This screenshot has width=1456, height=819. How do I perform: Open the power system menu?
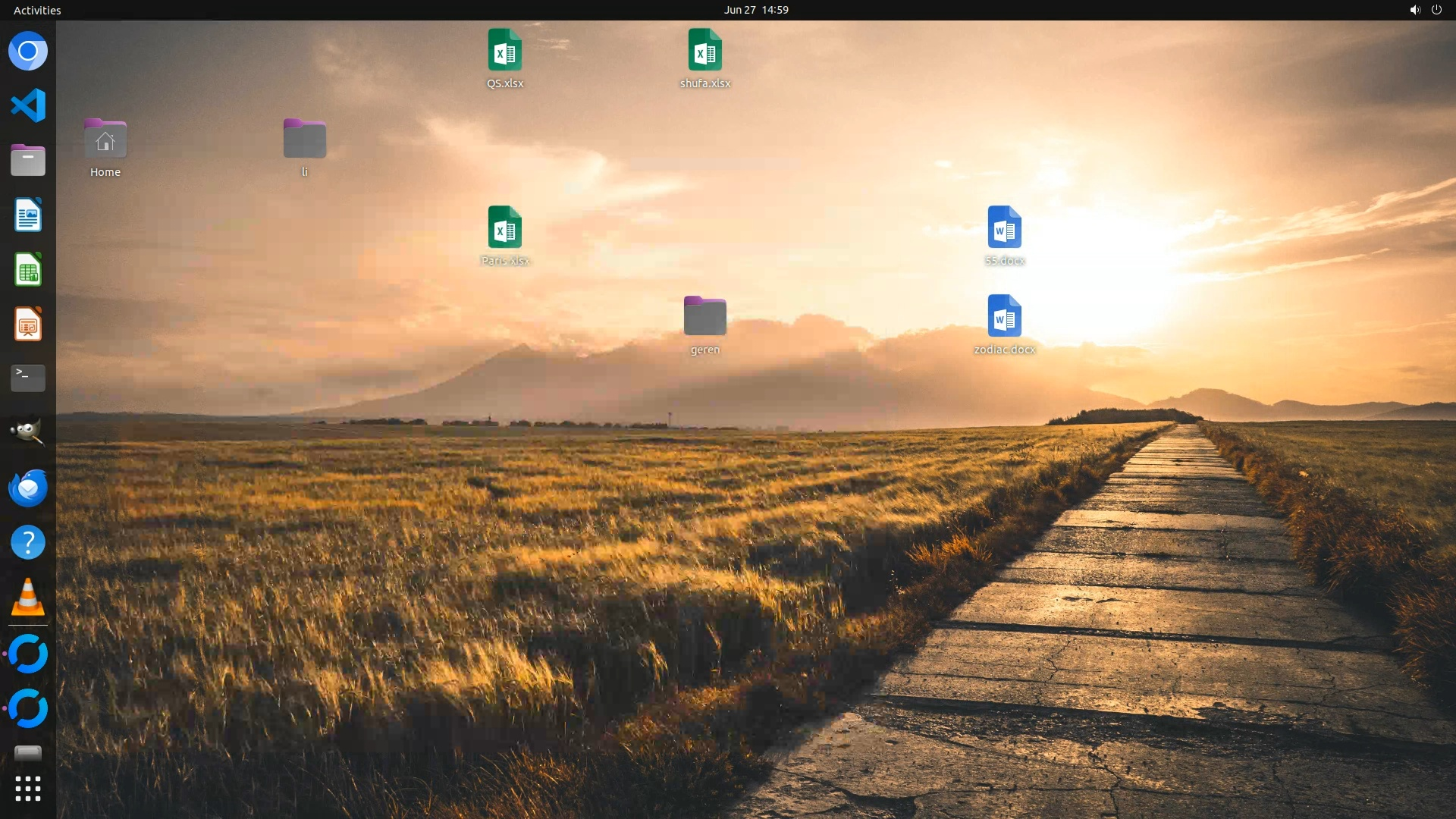[1436, 10]
